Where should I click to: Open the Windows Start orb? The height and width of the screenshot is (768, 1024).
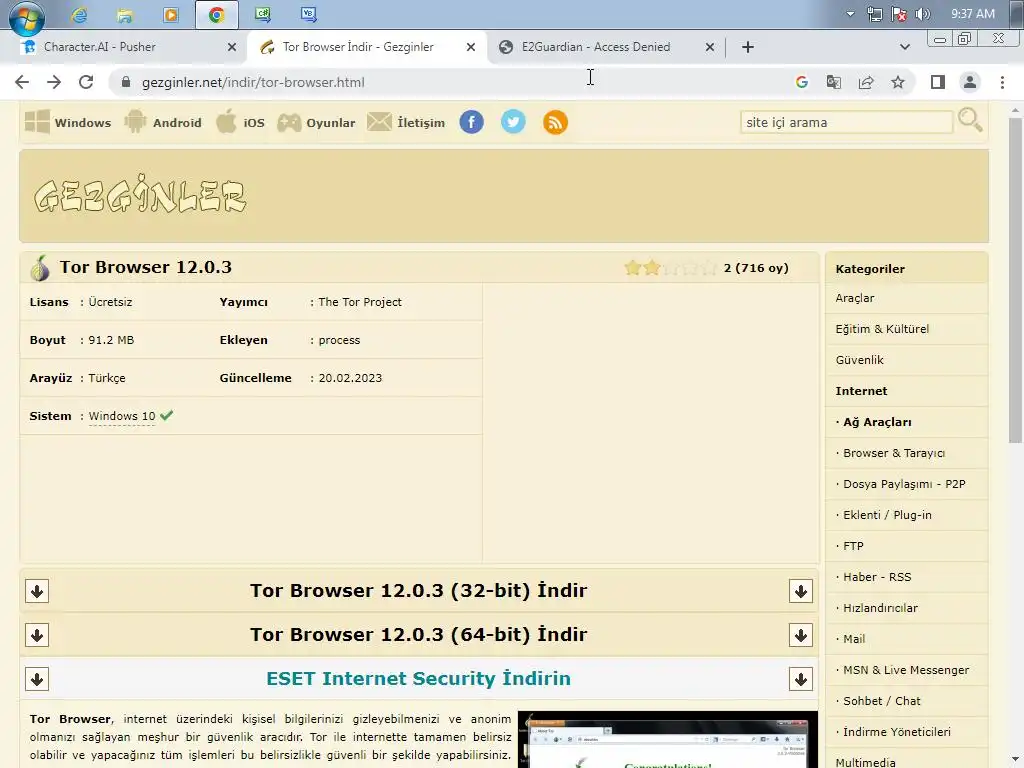tap(27, 17)
